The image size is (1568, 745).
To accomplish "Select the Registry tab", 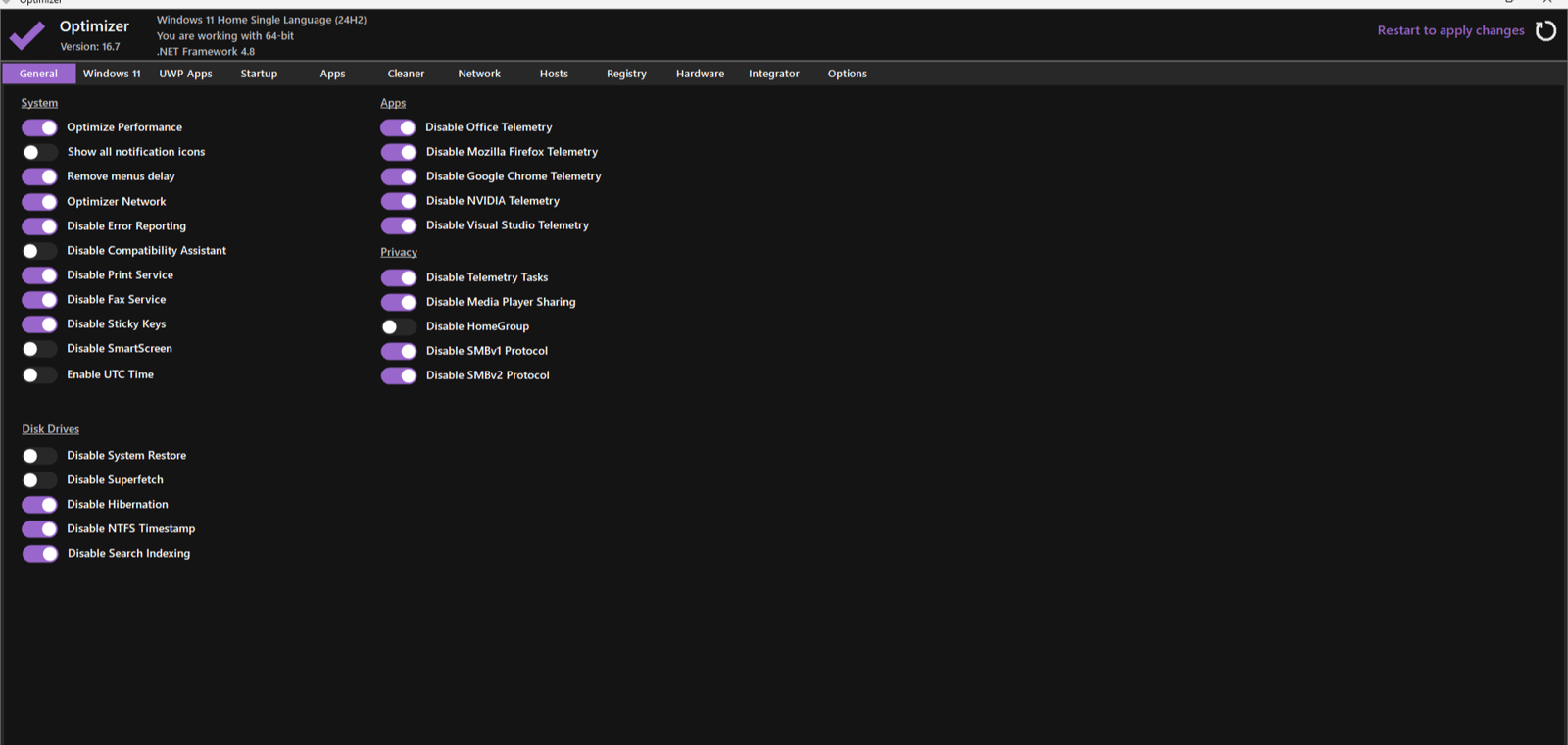I will pos(626,74).
